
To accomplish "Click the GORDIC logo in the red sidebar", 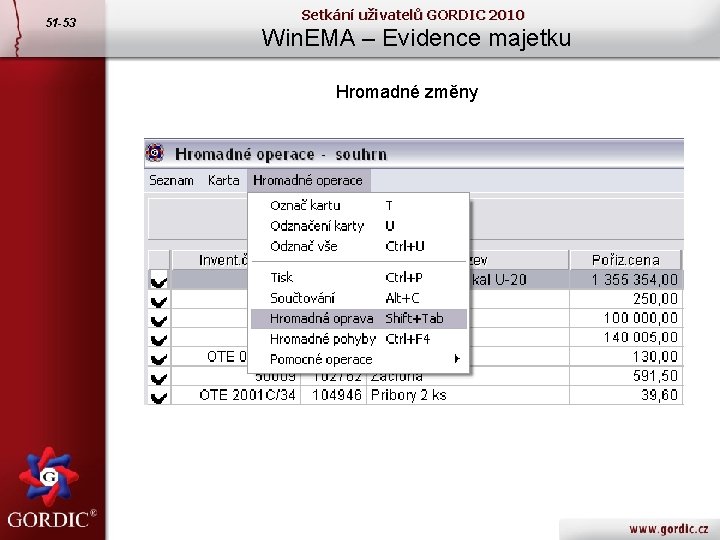I will tap(49, 488).
